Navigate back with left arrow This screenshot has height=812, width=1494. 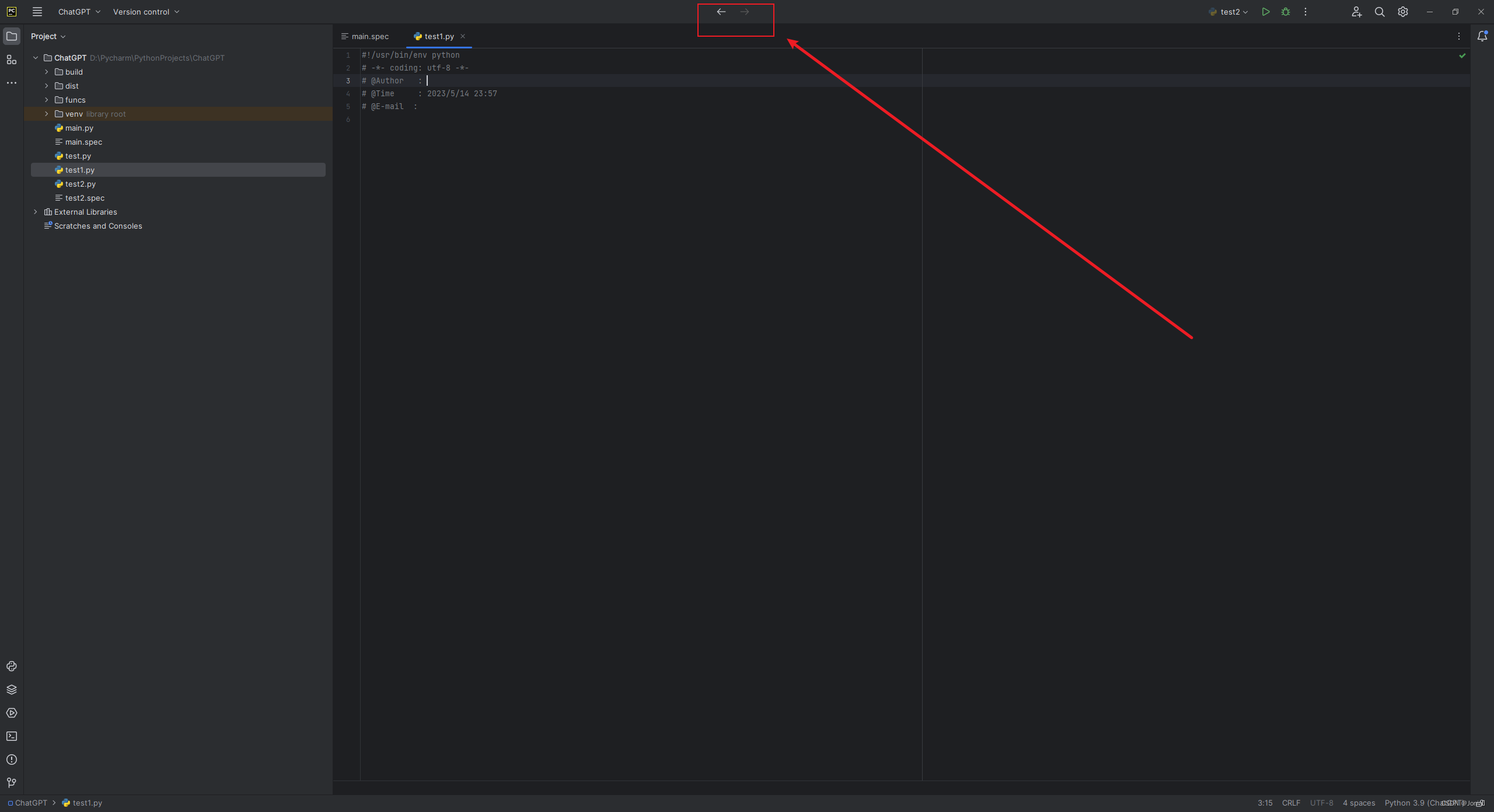721,12
